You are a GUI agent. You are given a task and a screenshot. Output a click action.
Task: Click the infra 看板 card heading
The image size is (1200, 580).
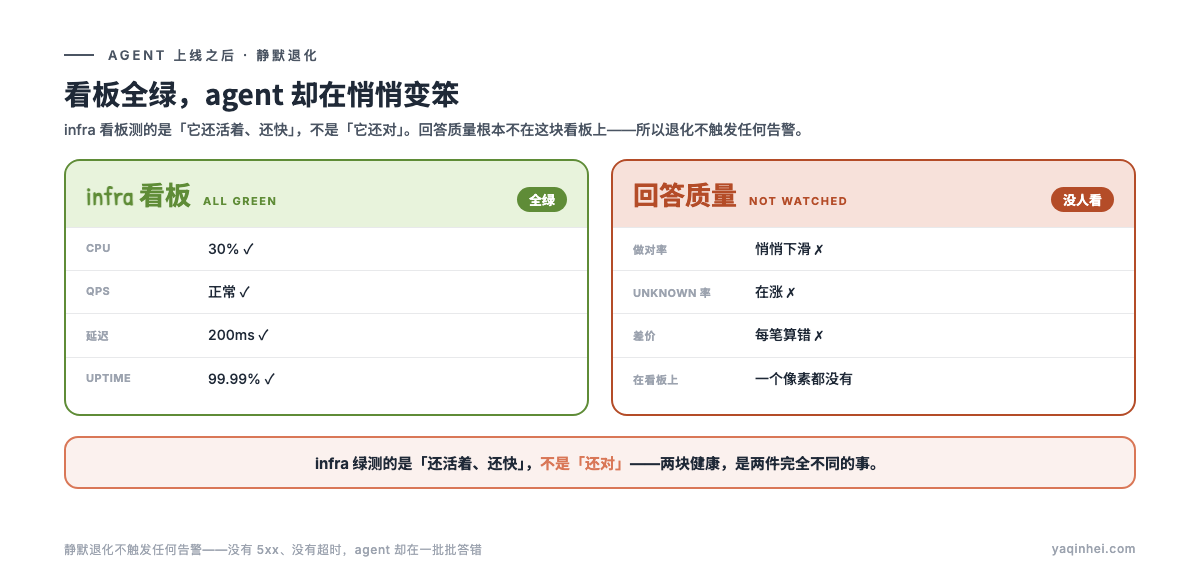tap(138, 196)
